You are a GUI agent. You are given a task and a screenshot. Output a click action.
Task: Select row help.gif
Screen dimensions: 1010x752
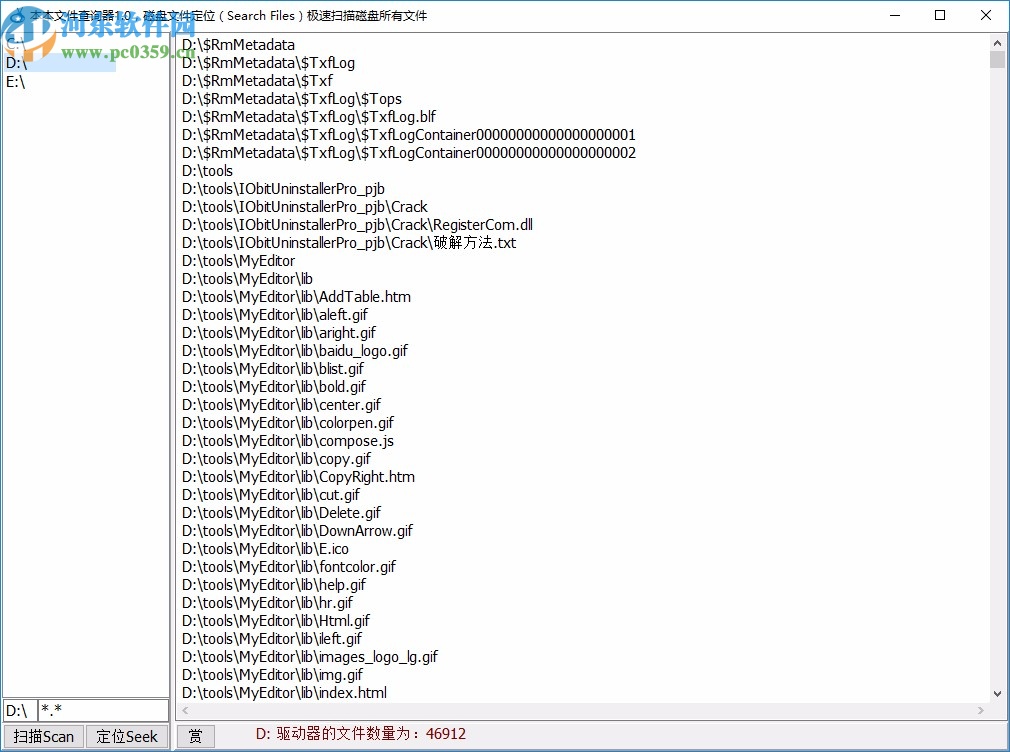click(x=274, y=586)
